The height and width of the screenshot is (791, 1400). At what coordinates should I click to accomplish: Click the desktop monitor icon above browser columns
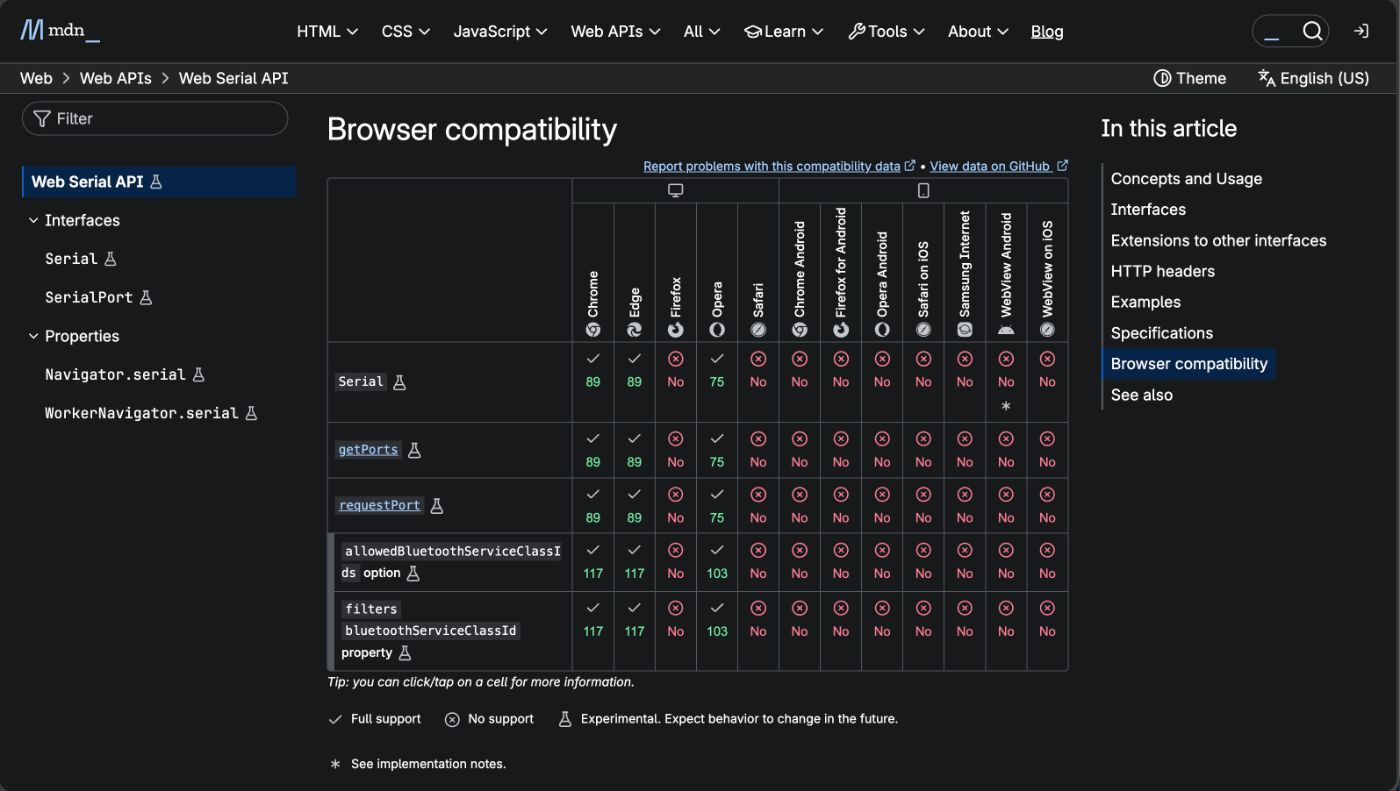675,188
